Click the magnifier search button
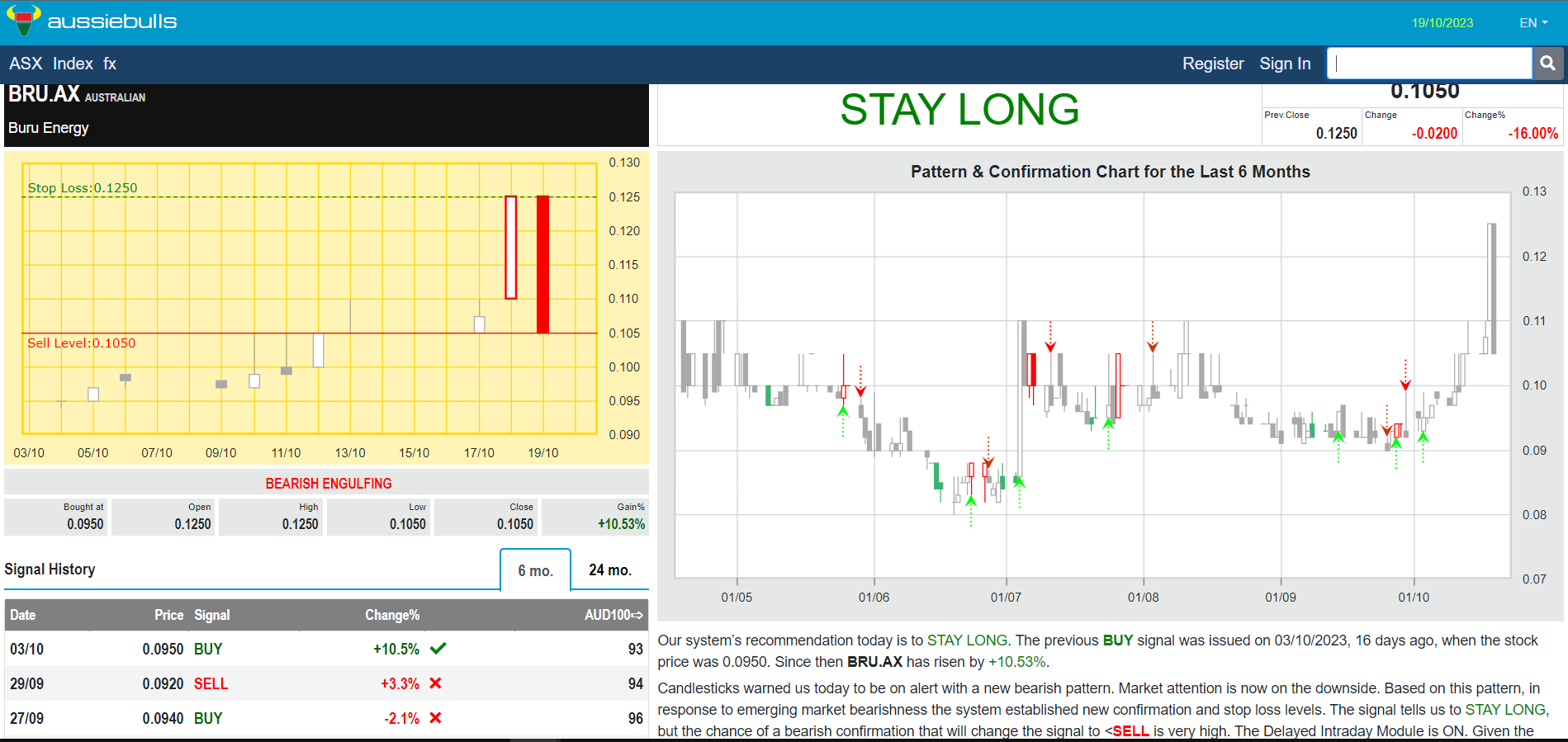 [x=1547, y=64]
